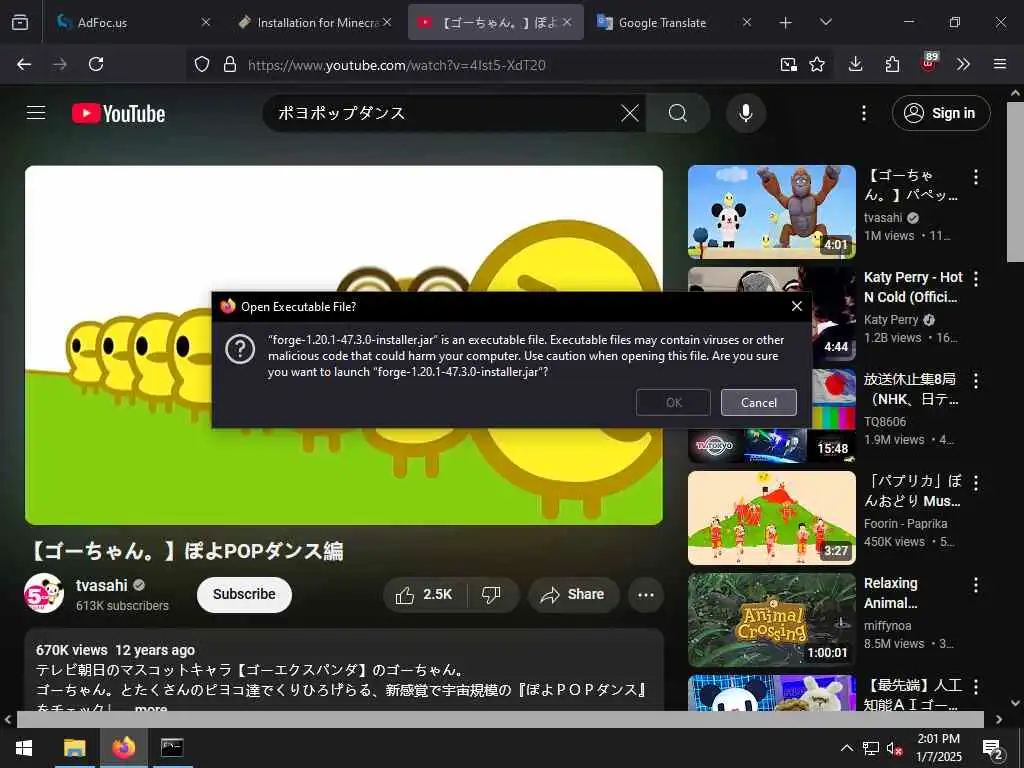Share the video with Share button
Viewport: 1024px width, 768px height.
pyautogui.click(x=573, y=594)
